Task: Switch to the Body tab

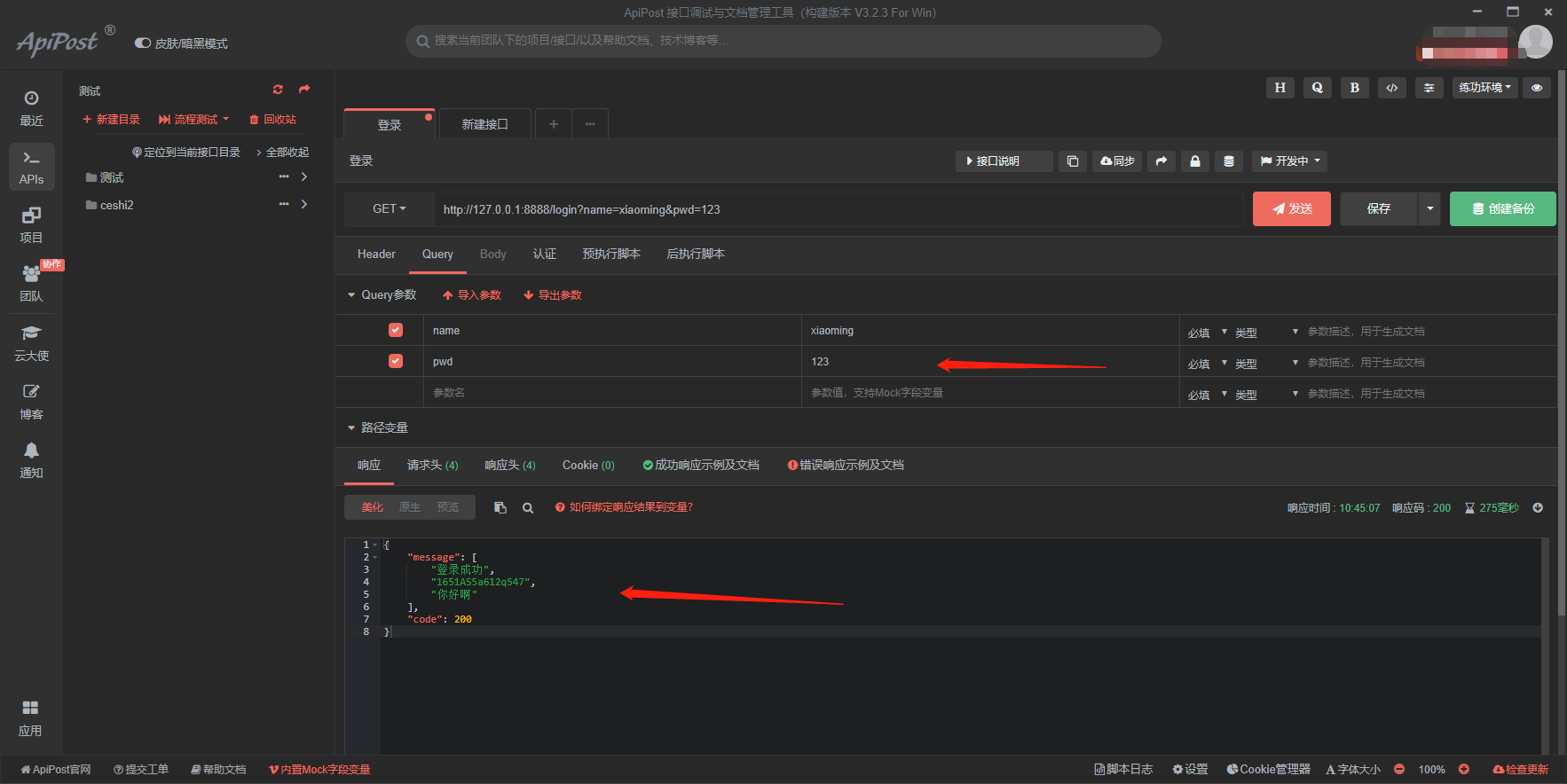Action: coord(492,255)
